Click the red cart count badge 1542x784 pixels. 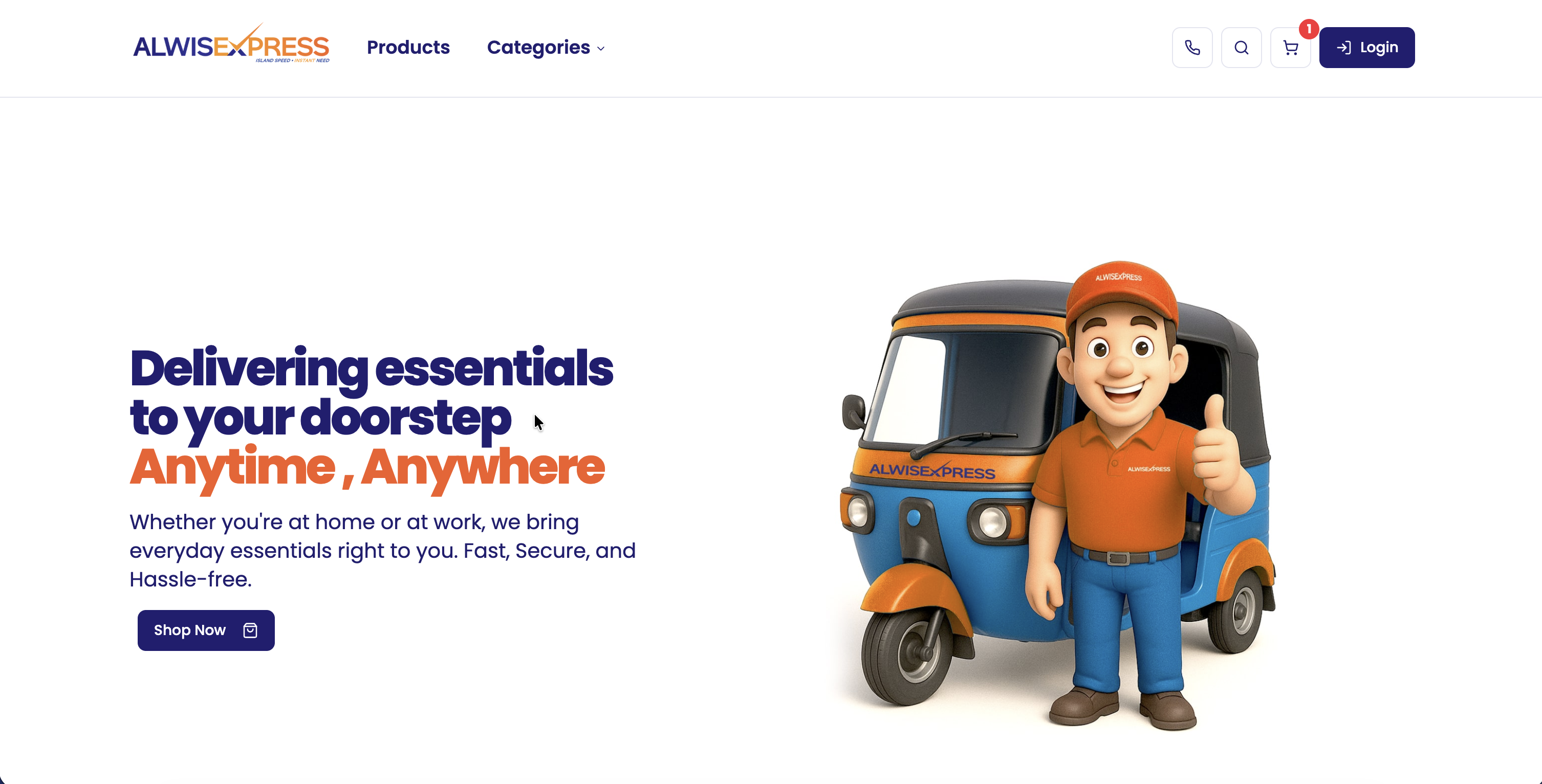coord(1309,29)
